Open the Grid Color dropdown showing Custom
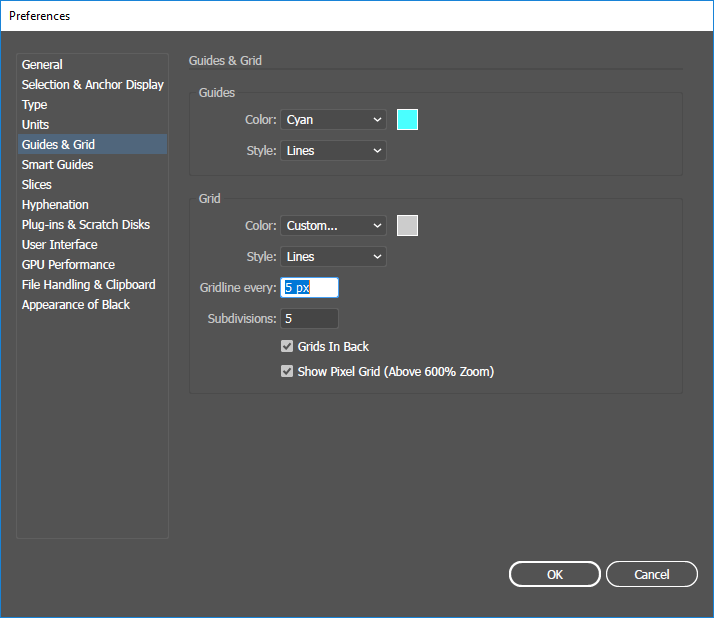Screen dimensions: 714x618 333,226
